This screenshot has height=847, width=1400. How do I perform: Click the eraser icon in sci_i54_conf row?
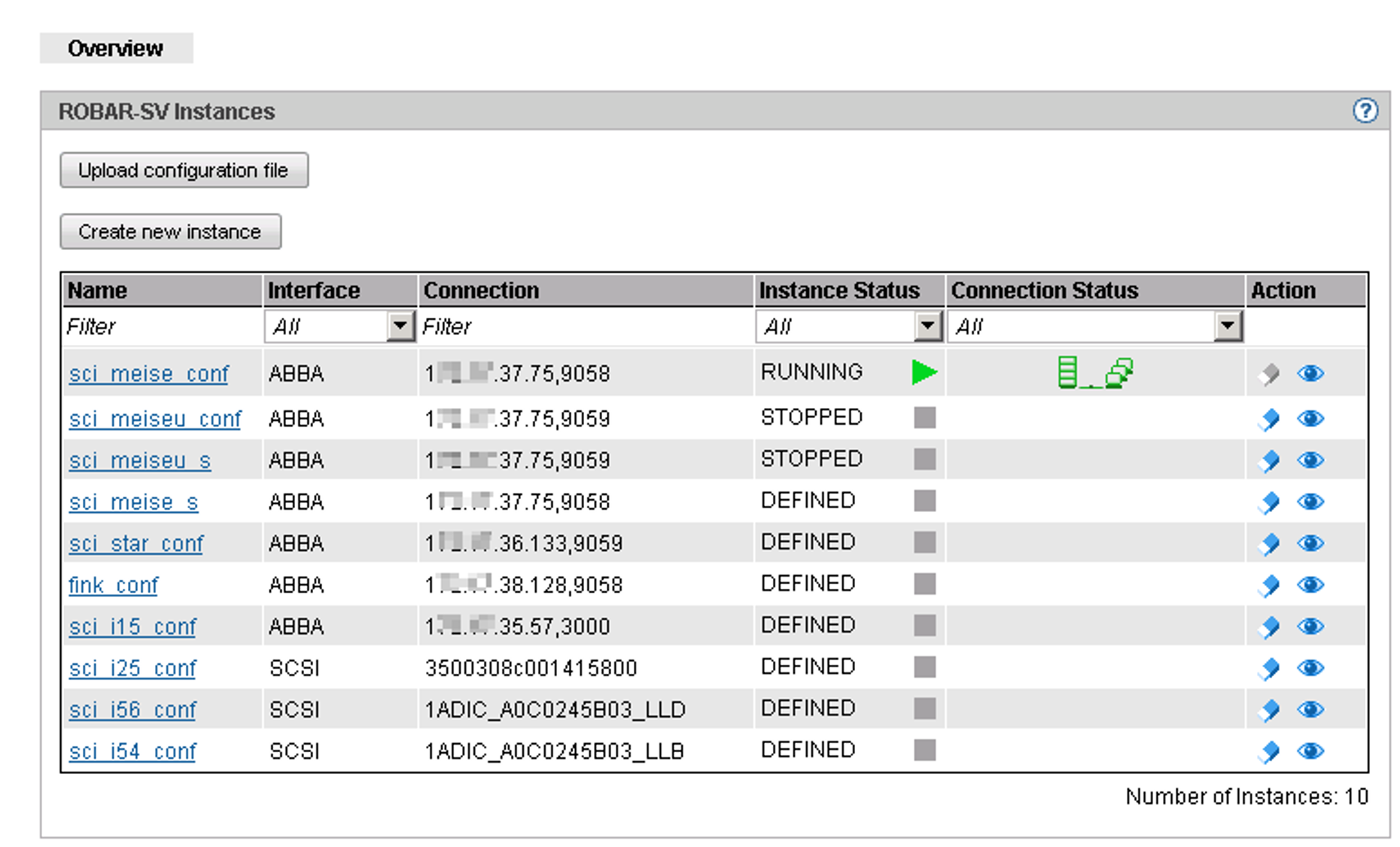(x=1269, y=751)
